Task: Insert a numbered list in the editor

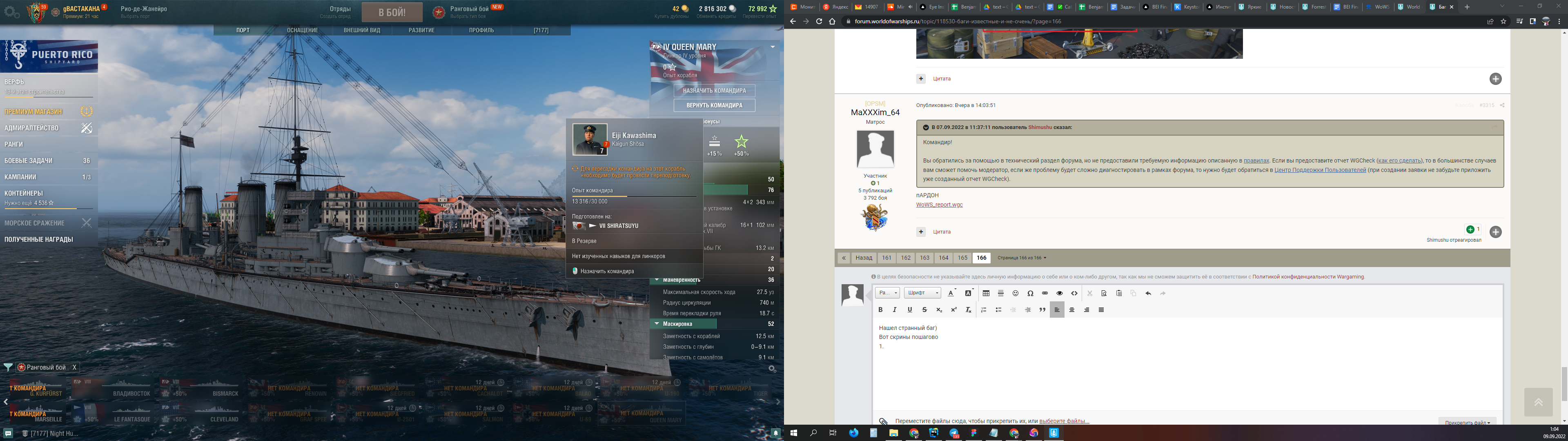Action: click(984, 310)
